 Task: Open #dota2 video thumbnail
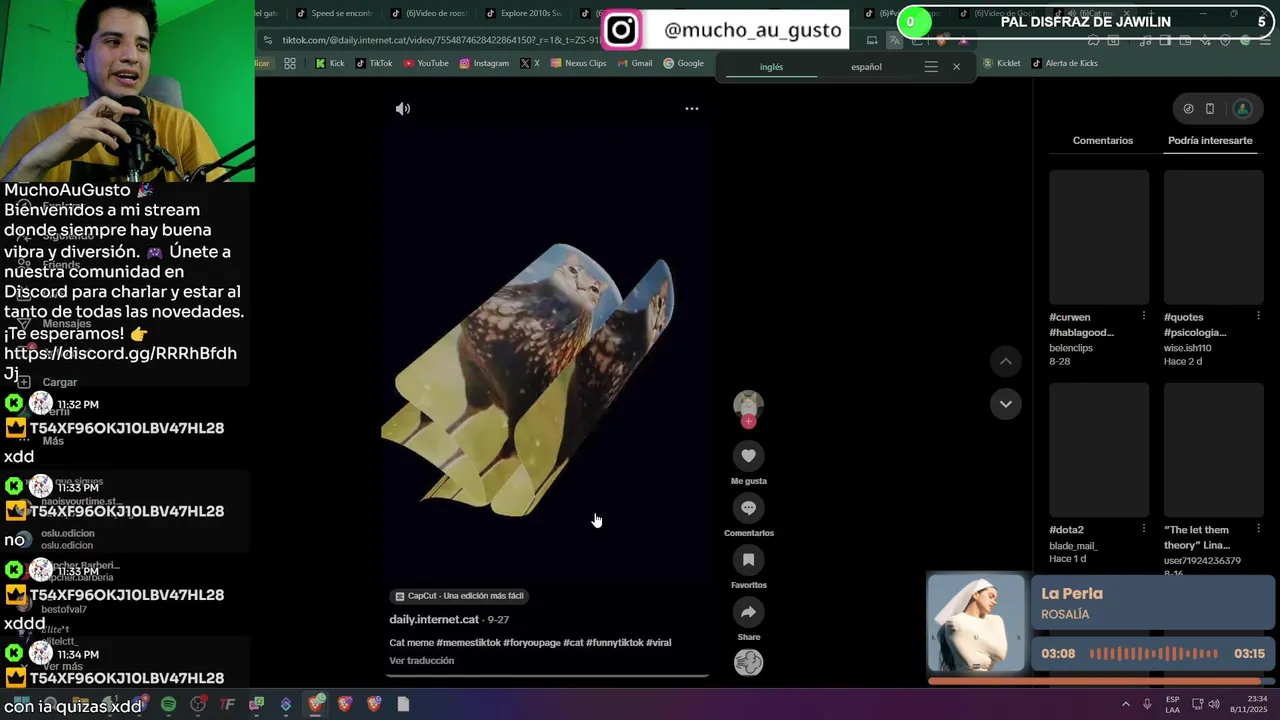(1099, 450)
